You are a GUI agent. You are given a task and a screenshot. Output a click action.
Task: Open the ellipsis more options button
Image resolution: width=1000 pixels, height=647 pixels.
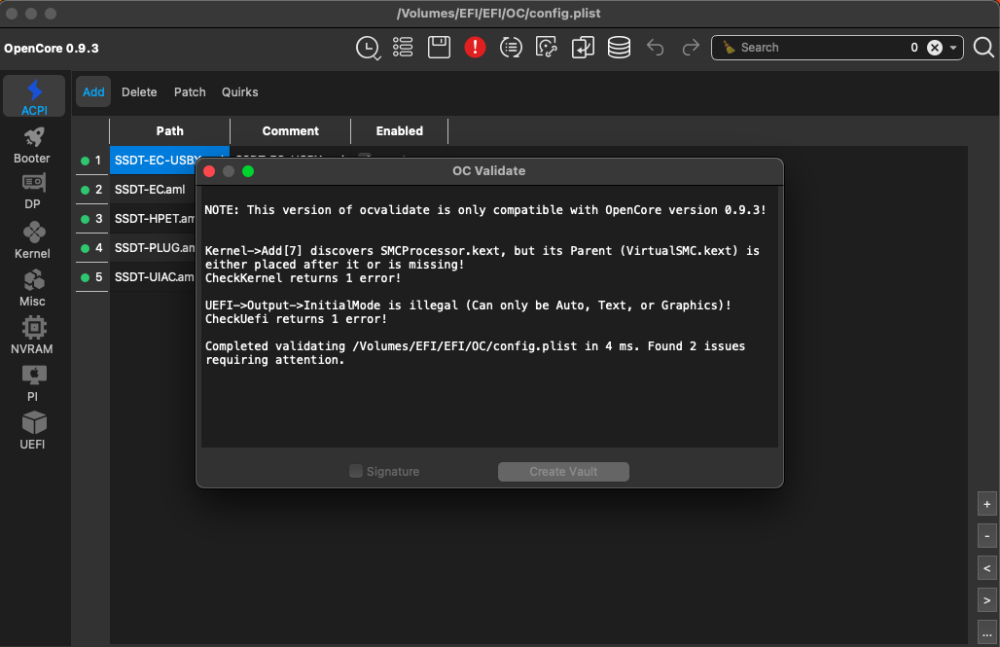tap(987, 632)
